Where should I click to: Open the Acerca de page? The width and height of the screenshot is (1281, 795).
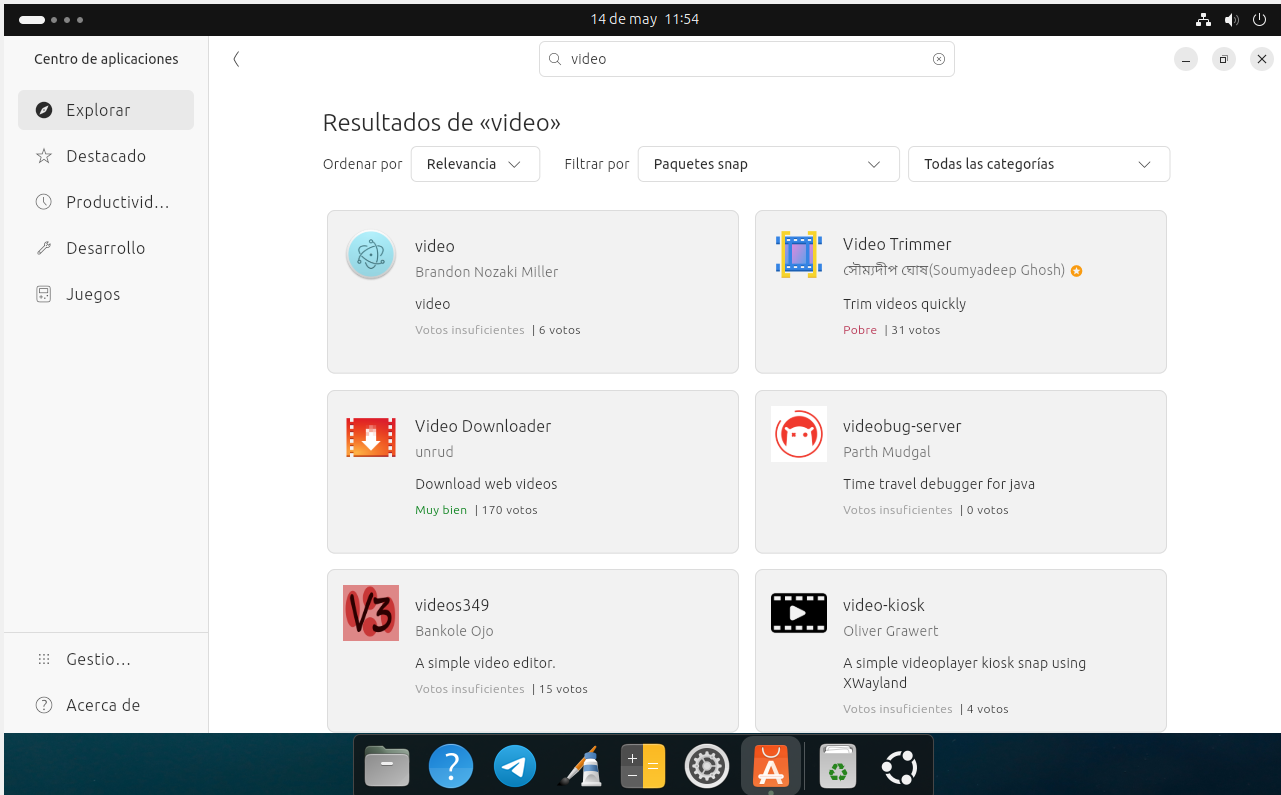point(103,705)
